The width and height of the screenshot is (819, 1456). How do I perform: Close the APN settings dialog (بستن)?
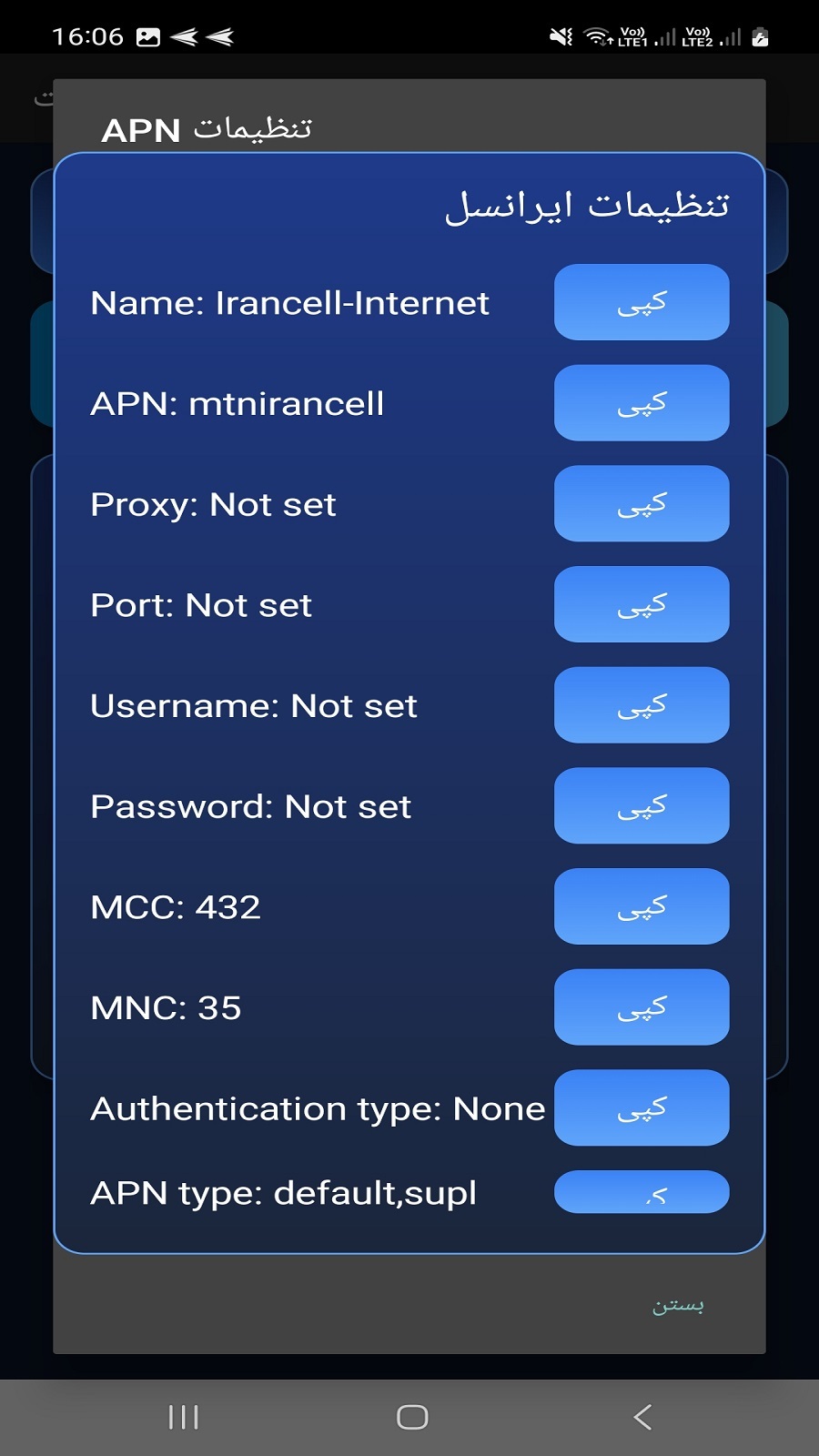pyautogui.click(x=678, y=1306)
